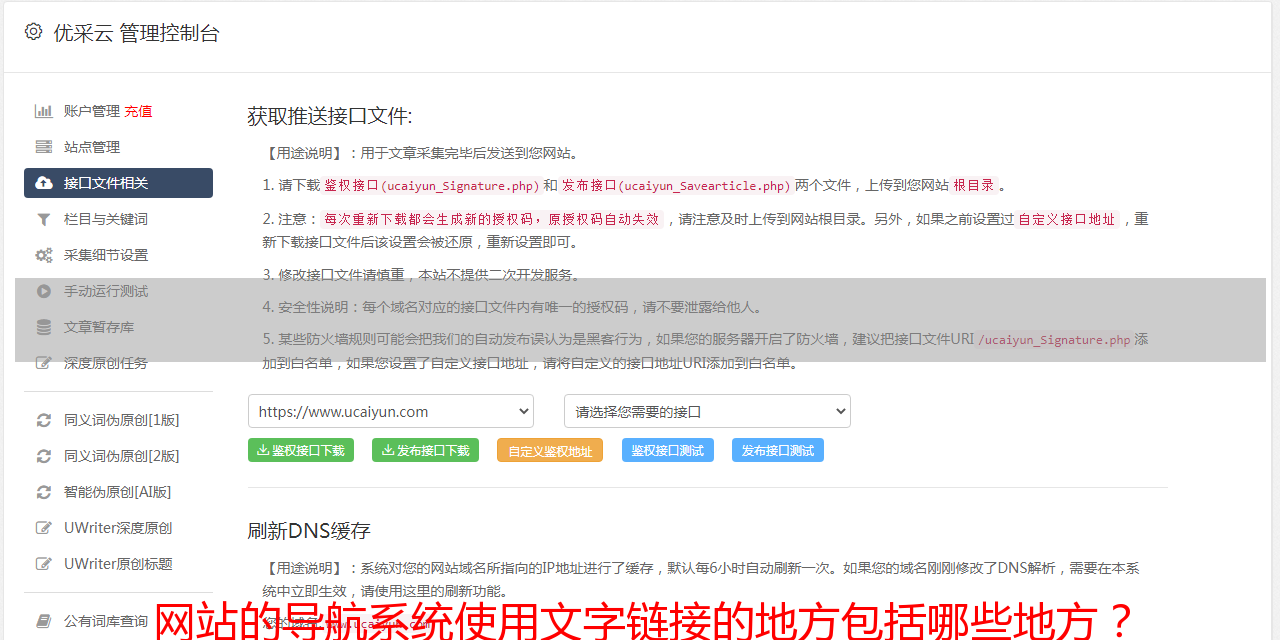Click the blue 鉴权接口测试 button
The width and height of the screenshot is (1280, 640).
(x=668, y=450)
